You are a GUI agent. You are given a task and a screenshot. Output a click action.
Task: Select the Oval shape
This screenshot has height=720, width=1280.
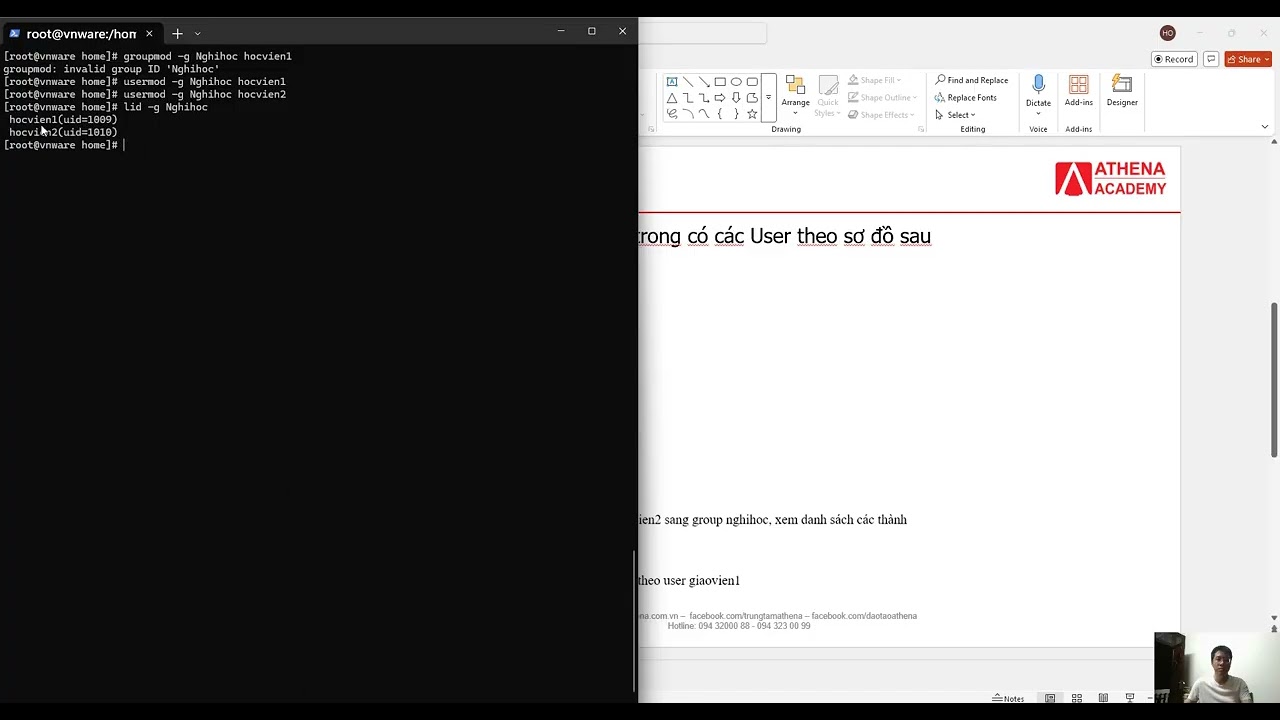pyautogui.click(x=736, y=82)
